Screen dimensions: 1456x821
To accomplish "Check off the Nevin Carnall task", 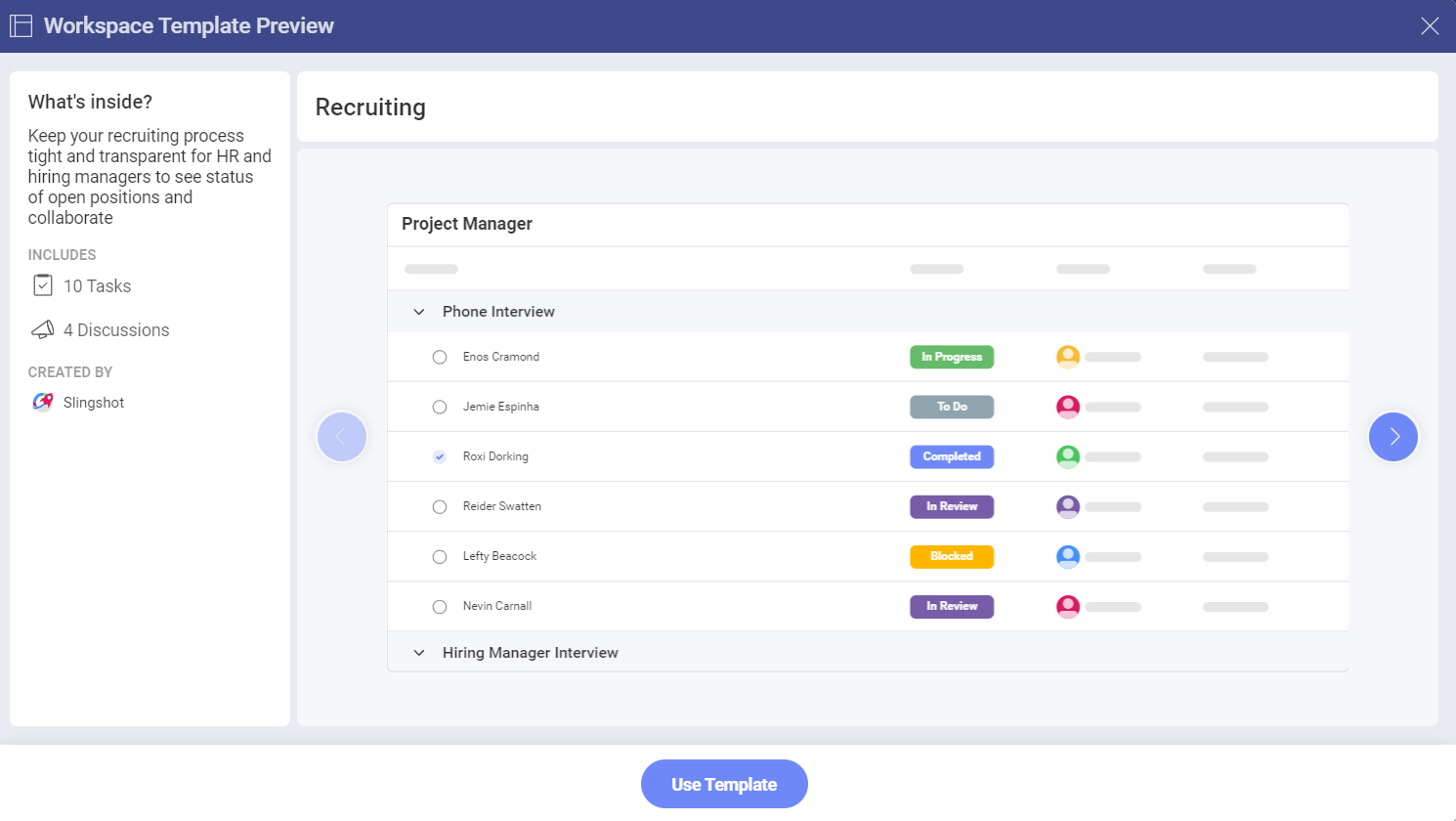I will pos(440,607).
